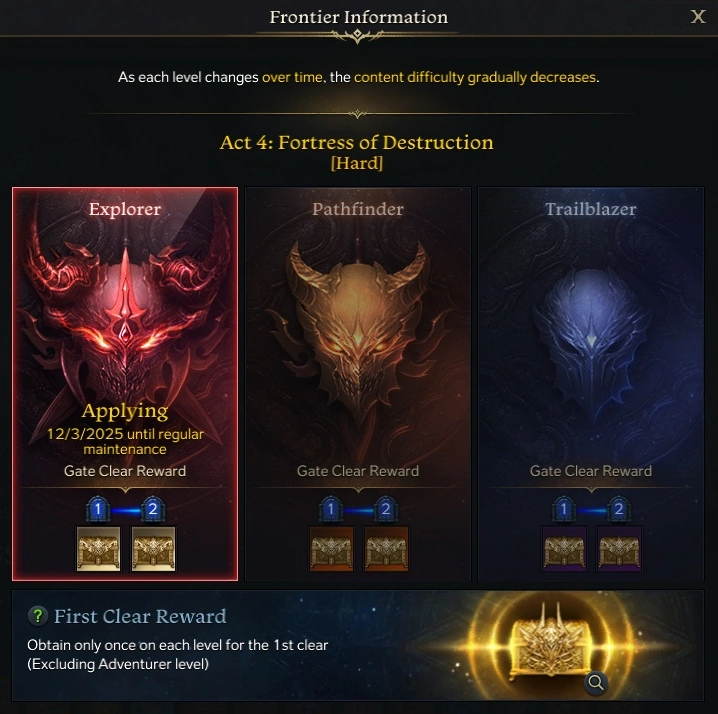Click Explorer gate 1 reward chest
The image size is (718, 714).
(x=98, y=548)
